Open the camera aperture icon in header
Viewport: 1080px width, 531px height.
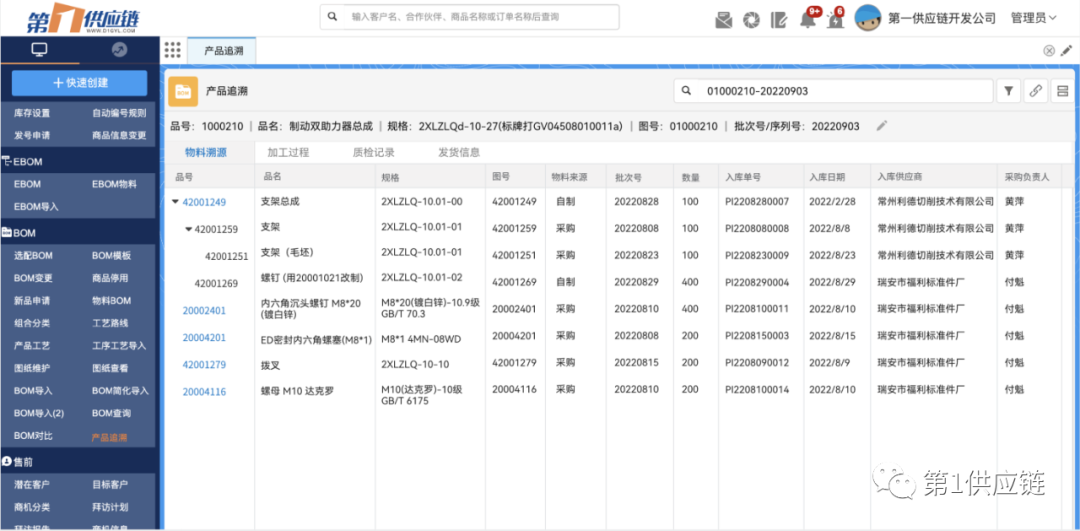(751, 20)
